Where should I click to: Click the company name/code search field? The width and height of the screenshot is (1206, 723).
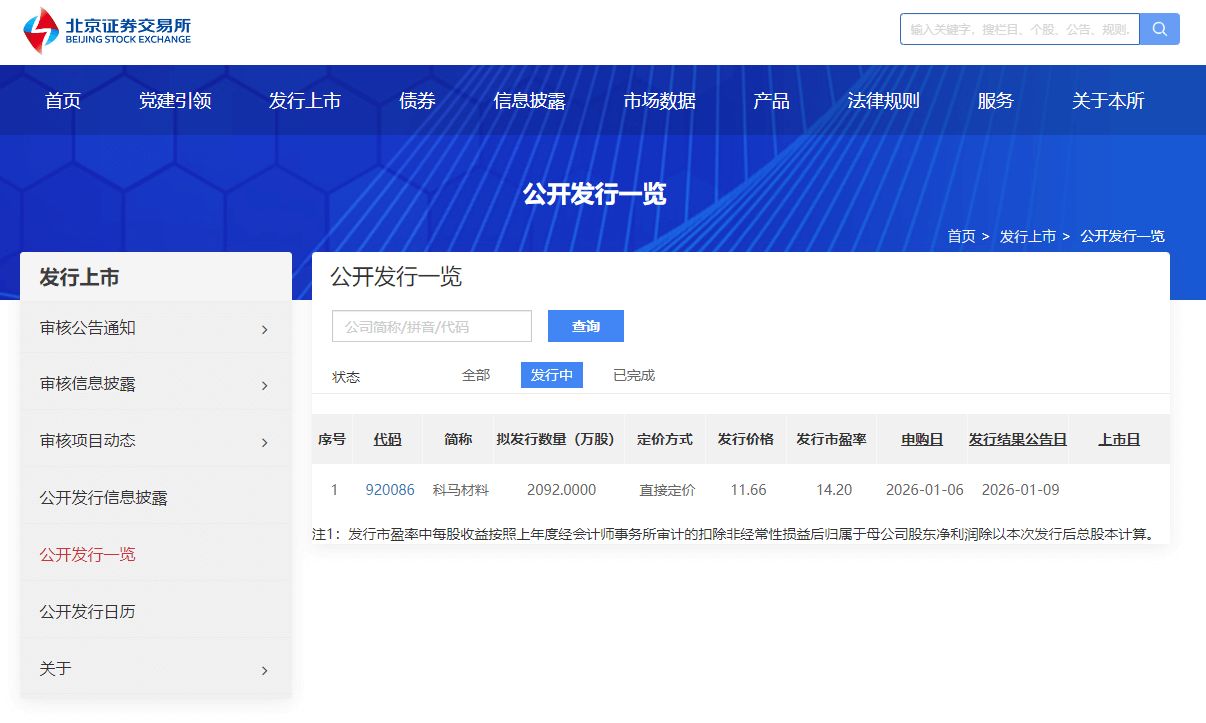432,326
